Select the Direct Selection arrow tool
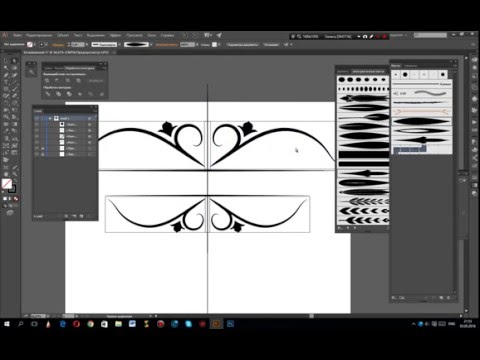Image resolution: width=480 pixels, height=360 pixels. pyautogui.click(x=14, y=61)
